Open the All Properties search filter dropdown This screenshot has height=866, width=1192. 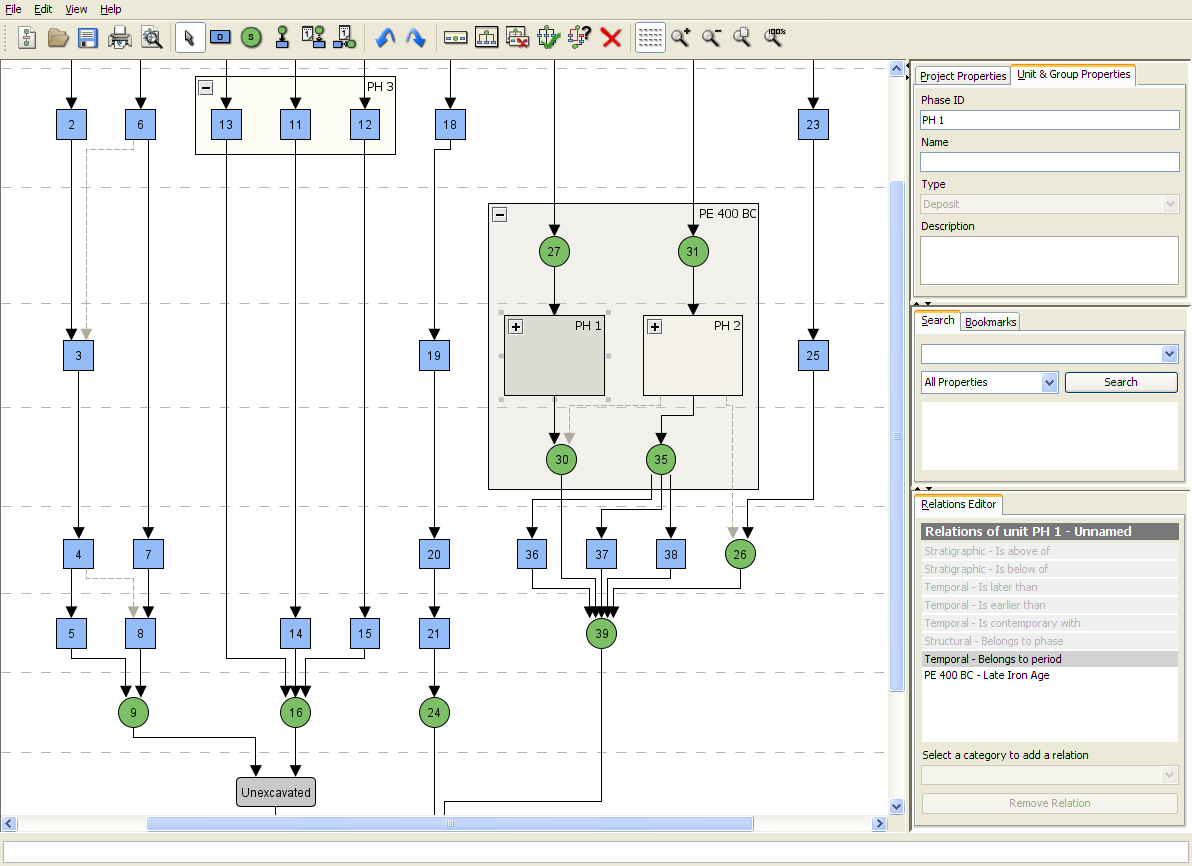click(x=1048, y=382)
